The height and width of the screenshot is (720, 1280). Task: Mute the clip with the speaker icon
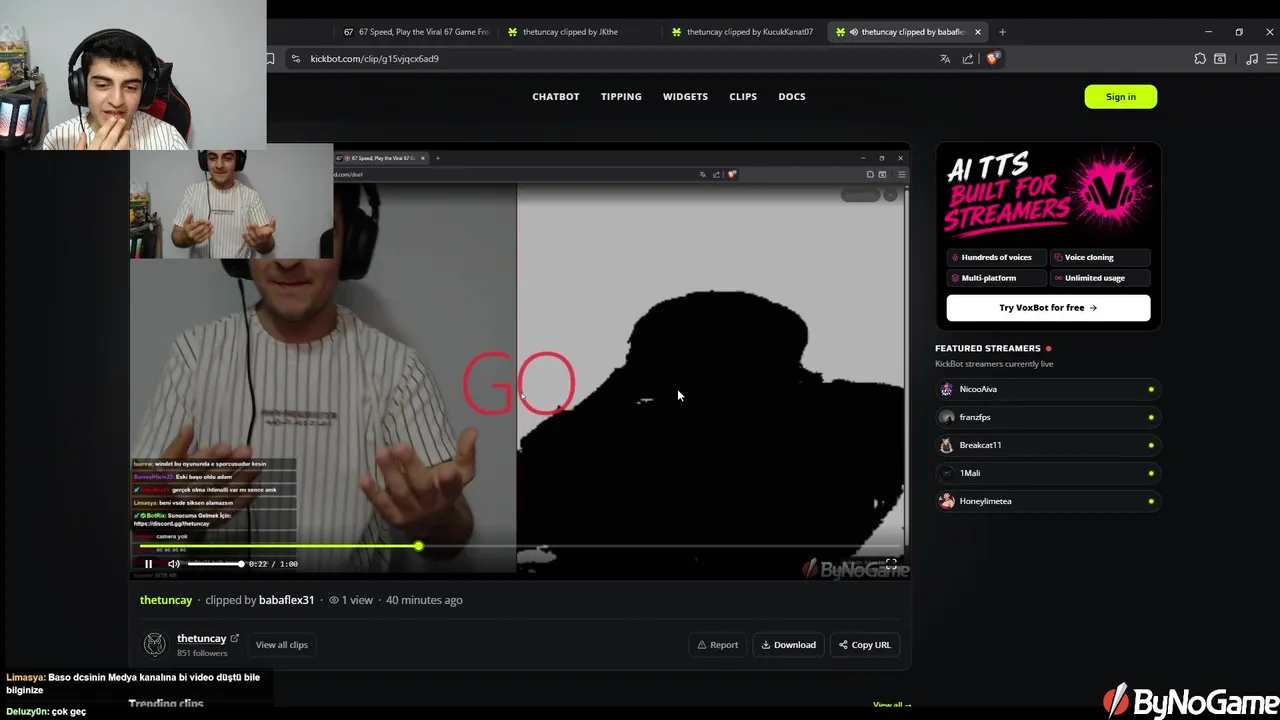click(174, 564)
